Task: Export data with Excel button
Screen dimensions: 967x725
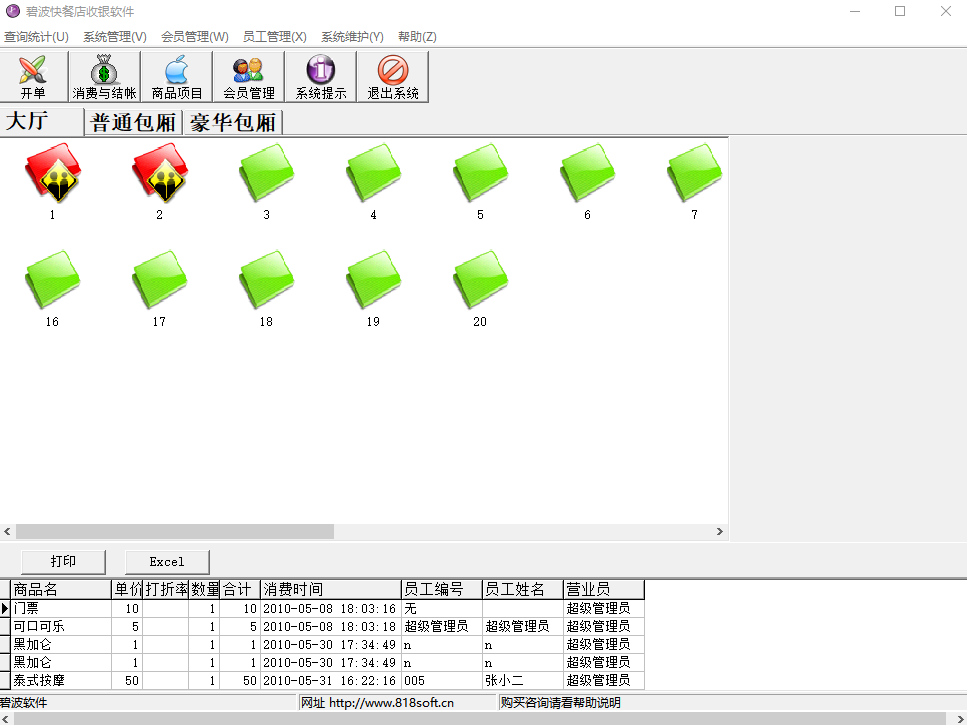Action: pos(167,561)
